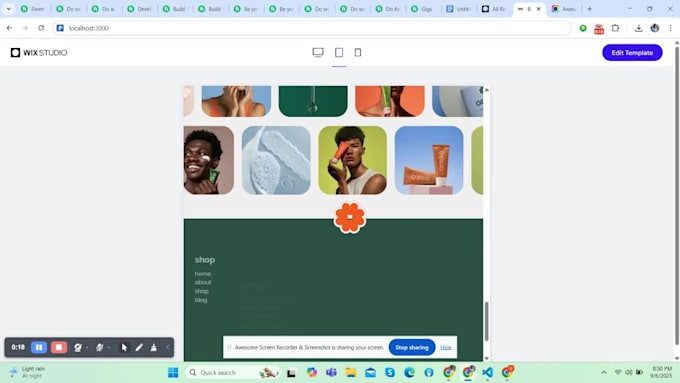Open the browser profile avatar
The height and width of the screenshot is (383, 680).
(654, 28)
